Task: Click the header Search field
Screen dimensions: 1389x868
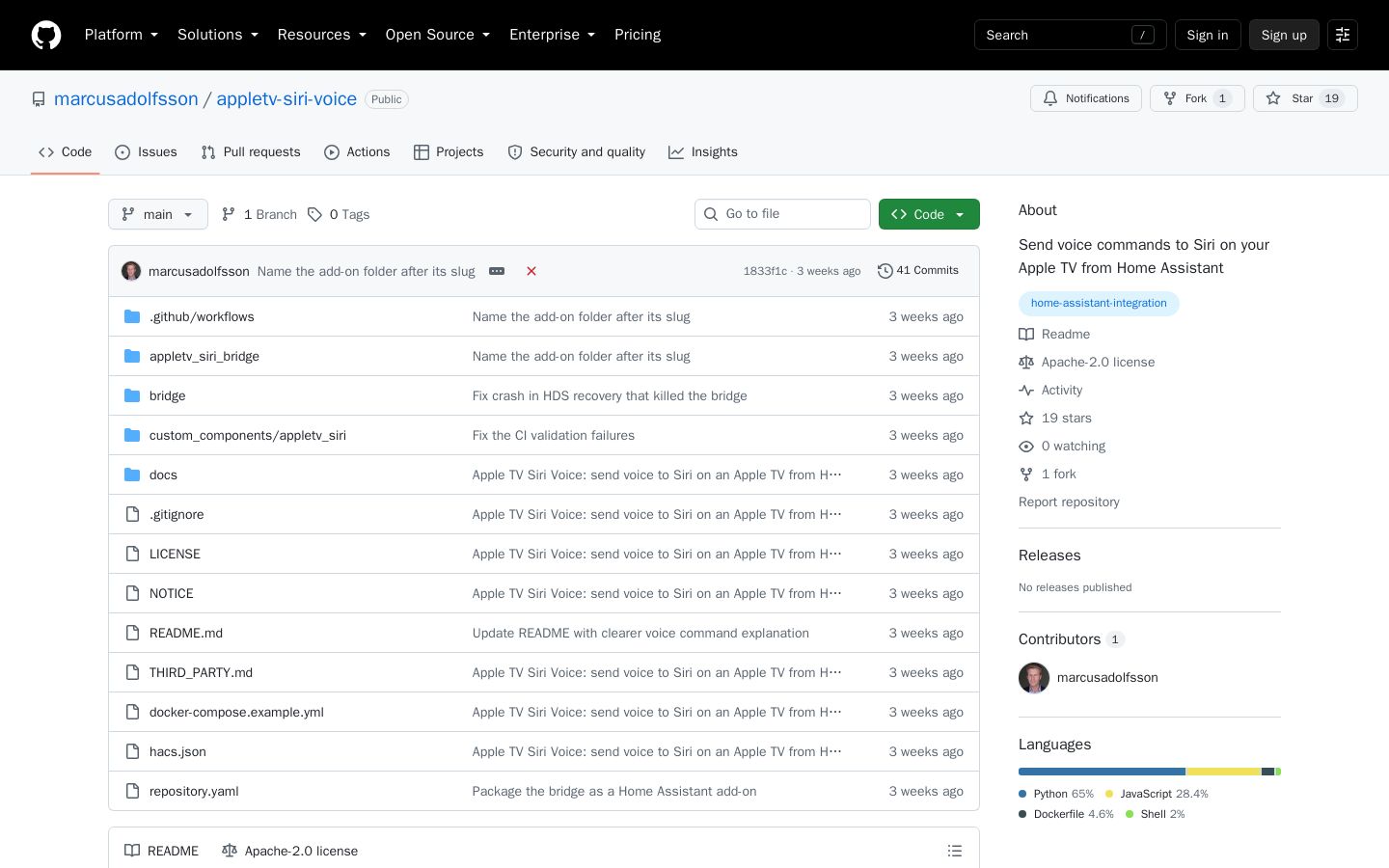Action: pos(1071,35)
